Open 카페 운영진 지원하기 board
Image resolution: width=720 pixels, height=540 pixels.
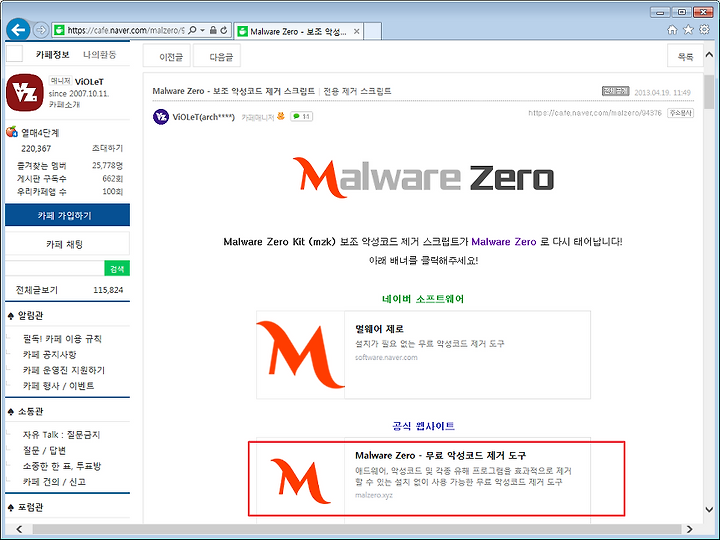pos(64,370)
